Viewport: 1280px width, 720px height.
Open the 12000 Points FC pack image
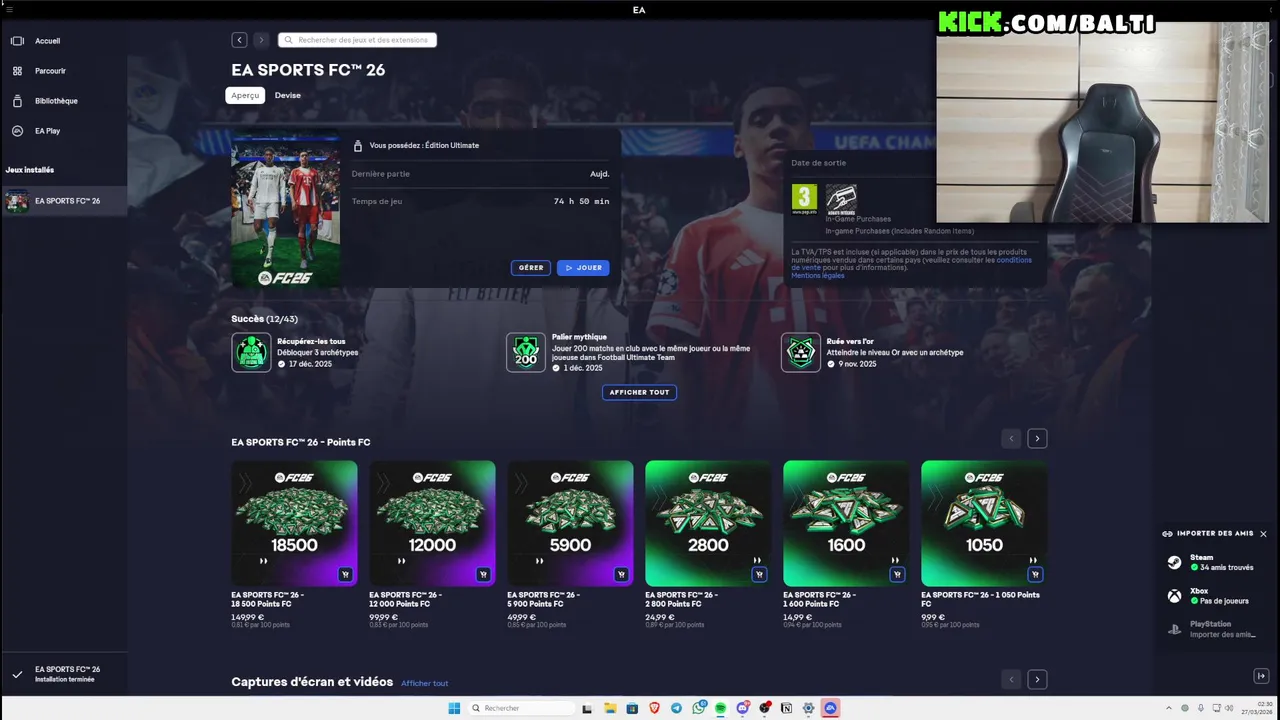pyautogui.click(x=432, y=523)
